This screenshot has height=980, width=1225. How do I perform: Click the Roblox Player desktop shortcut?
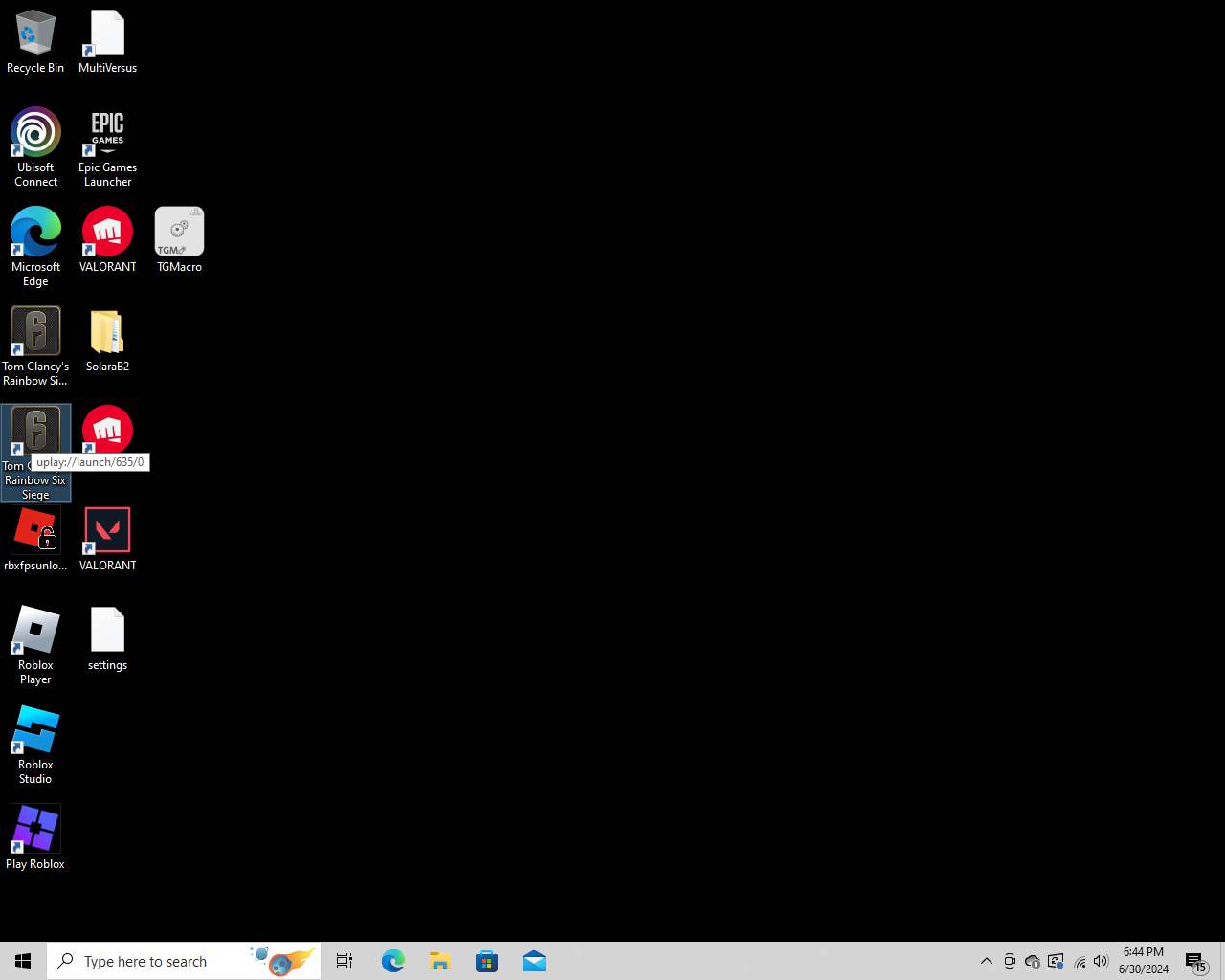click(x=35, y=645)
